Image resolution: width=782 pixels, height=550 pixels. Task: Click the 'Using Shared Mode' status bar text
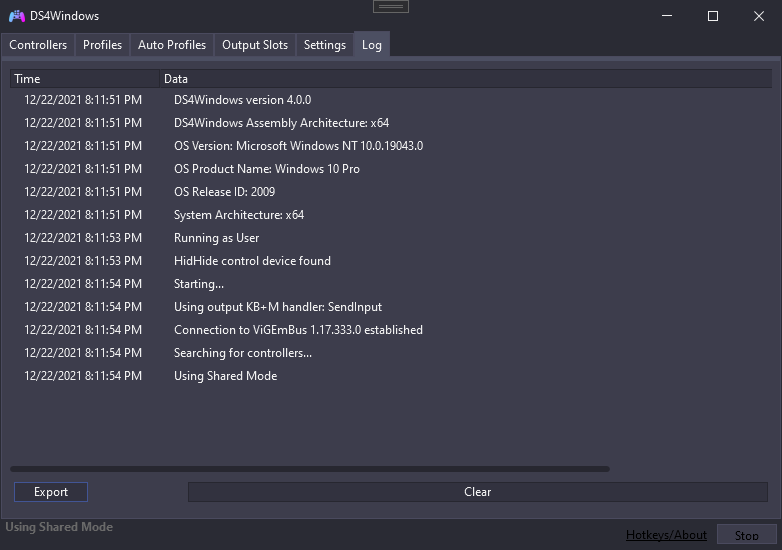point(59,527)
